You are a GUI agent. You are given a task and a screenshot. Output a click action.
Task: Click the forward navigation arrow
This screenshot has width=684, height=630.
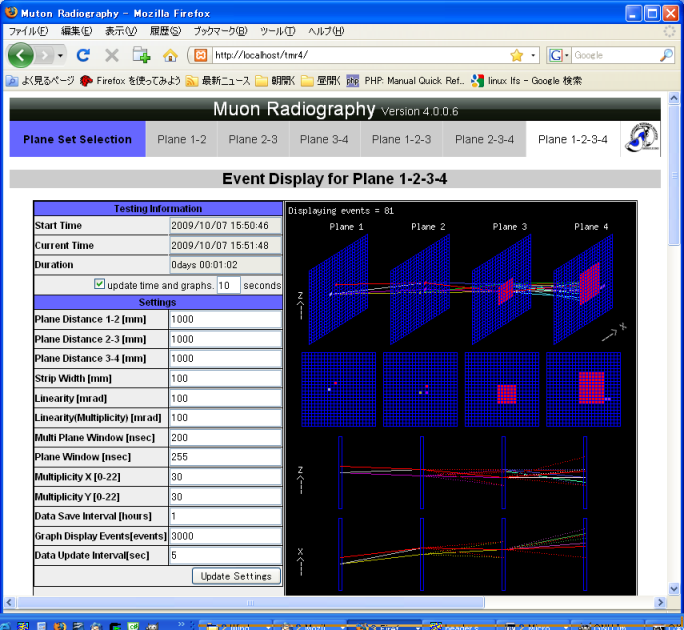[44, 55]
